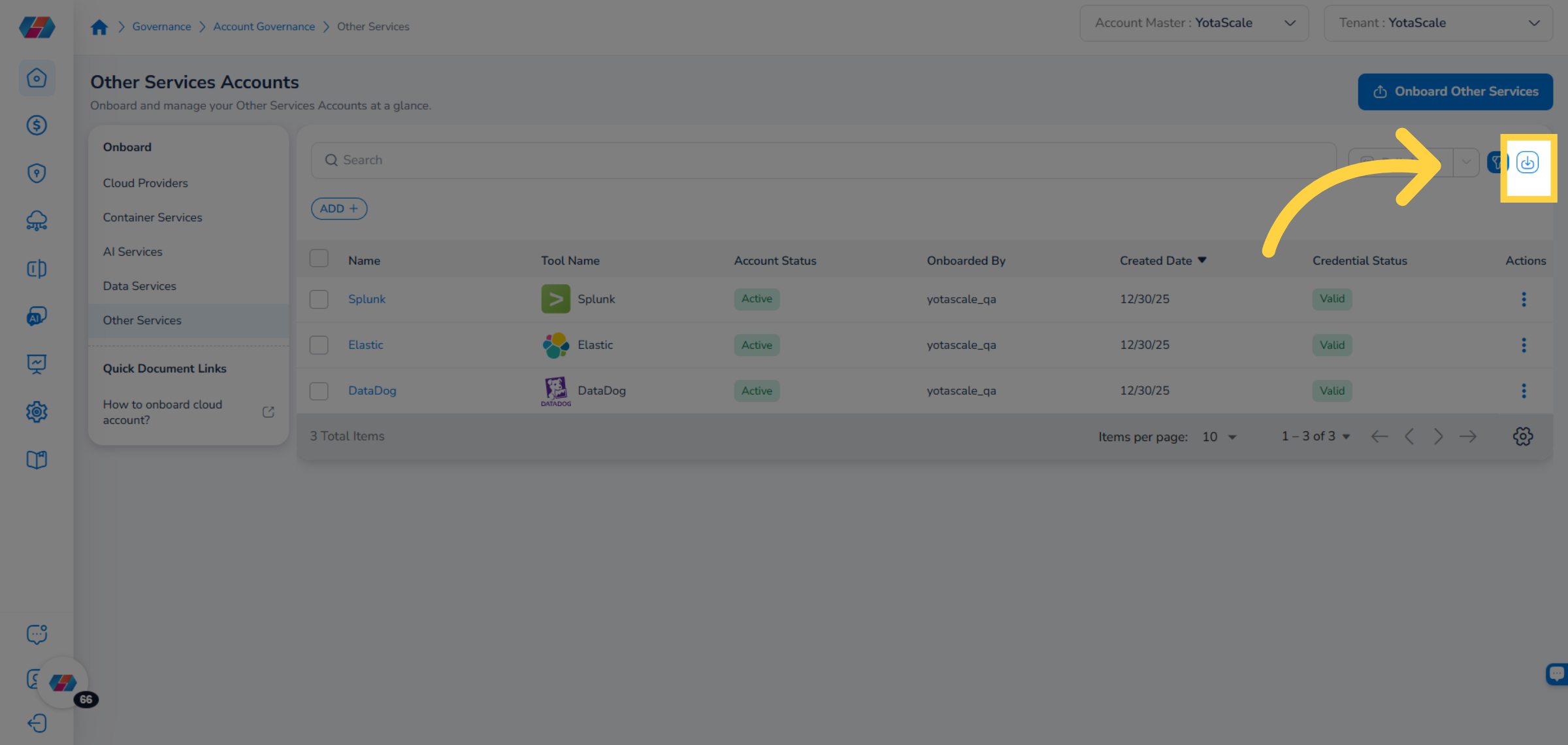Switch to the Cloud Providers section

tap(145, 183)
